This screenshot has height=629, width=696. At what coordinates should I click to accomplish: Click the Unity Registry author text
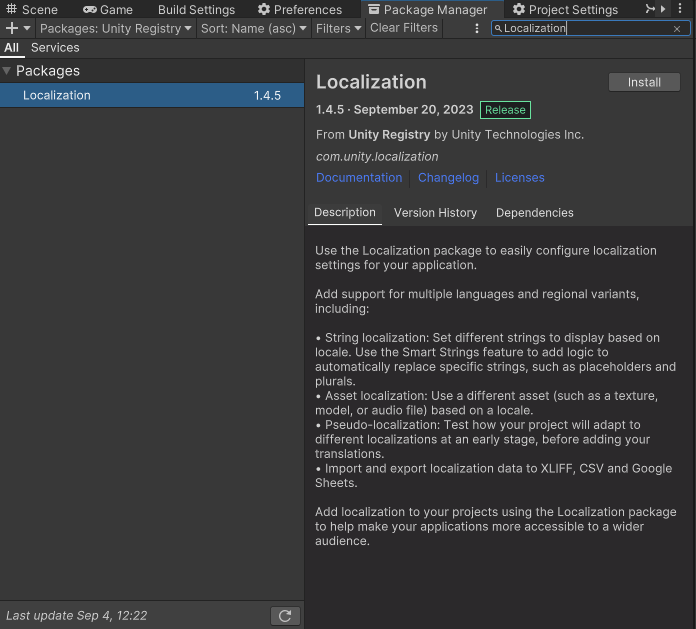pos(389,135)
